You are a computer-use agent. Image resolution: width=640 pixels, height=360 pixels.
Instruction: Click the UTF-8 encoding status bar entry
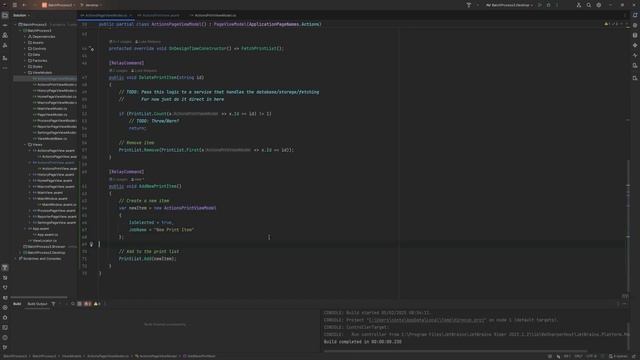point(591,356)
